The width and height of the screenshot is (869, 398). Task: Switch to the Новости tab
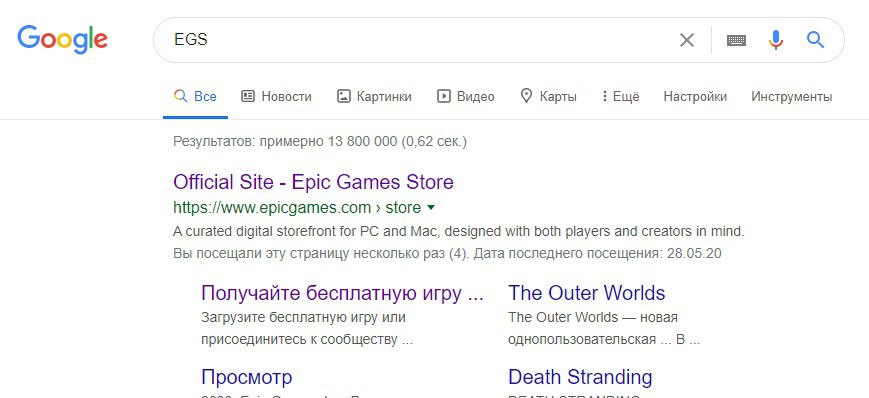point(276,96)
